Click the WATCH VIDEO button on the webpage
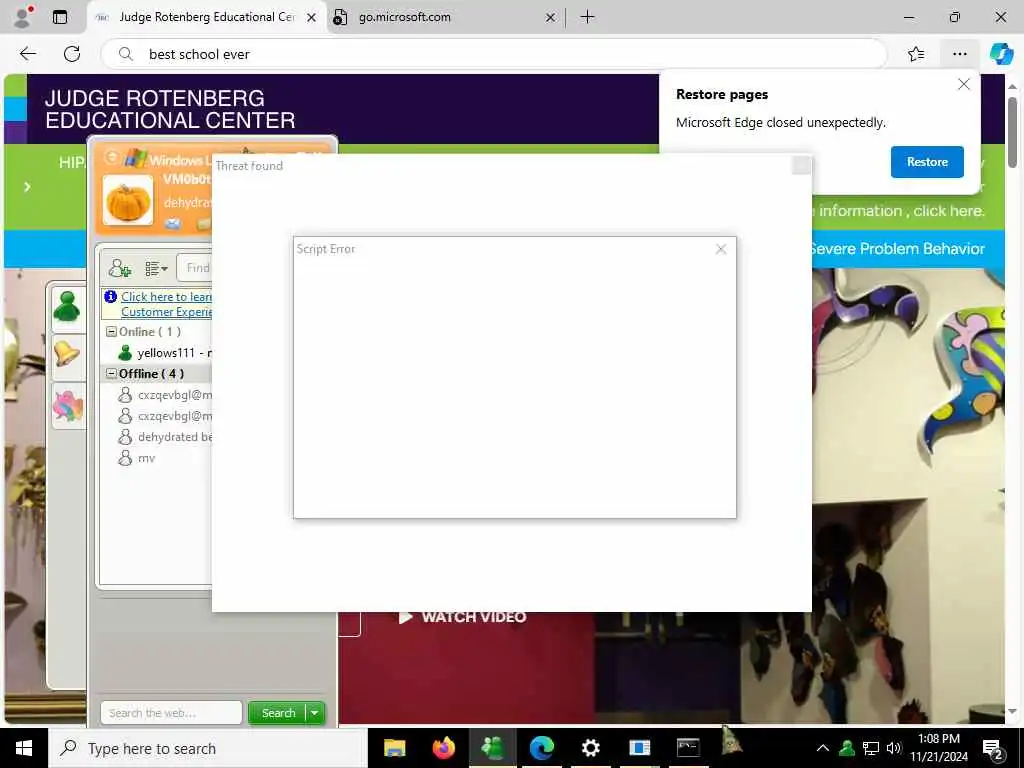 pyautogui.click(x=463, y=616)
